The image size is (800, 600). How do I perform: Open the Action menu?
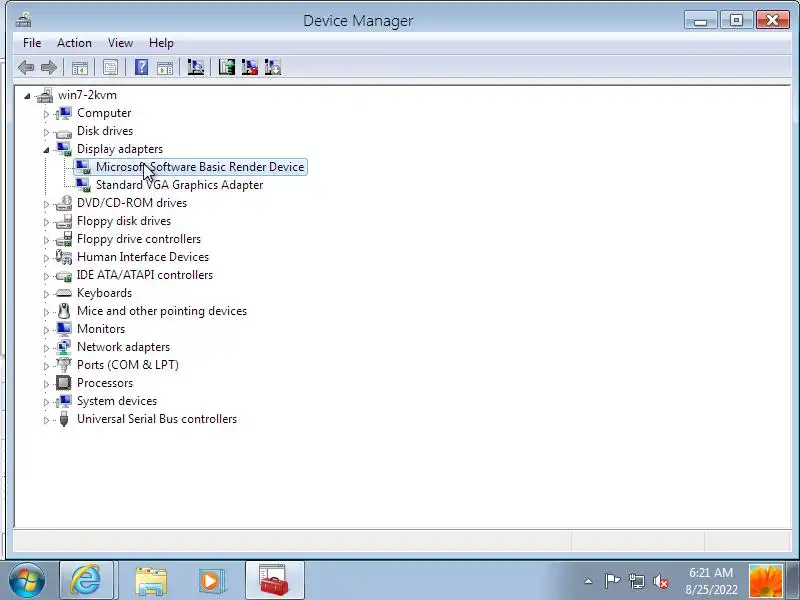[74, 43]
